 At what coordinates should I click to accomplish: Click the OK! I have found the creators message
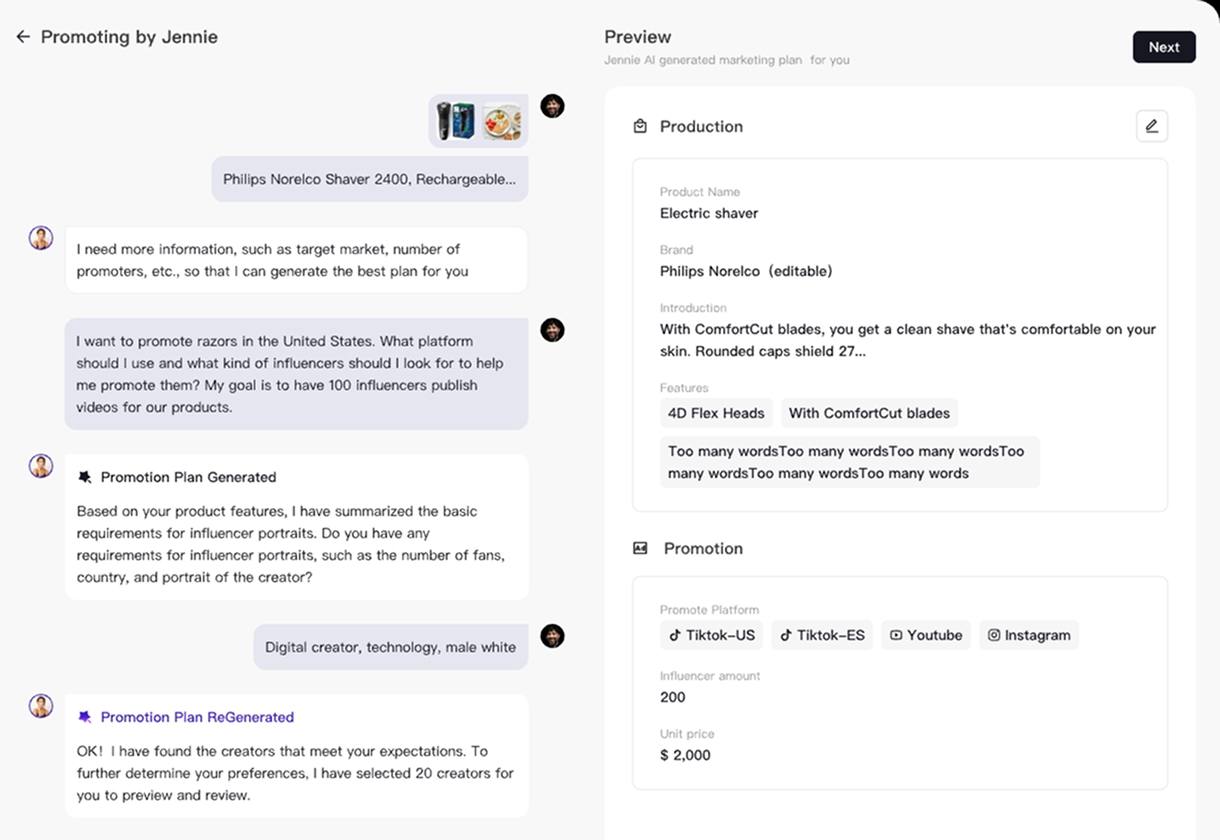coord(296,773)
